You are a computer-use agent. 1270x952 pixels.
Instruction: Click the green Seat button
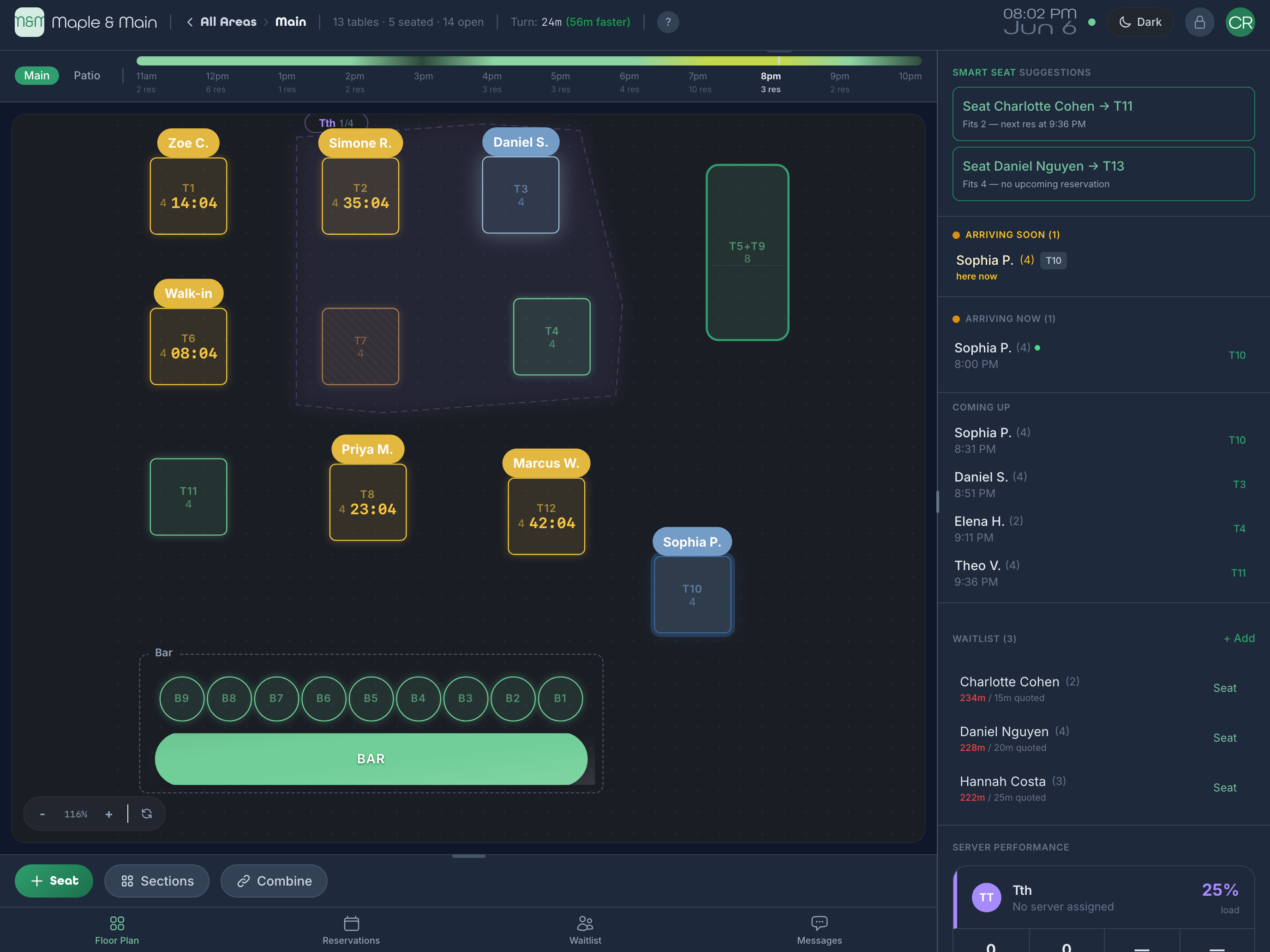[54, 880]
